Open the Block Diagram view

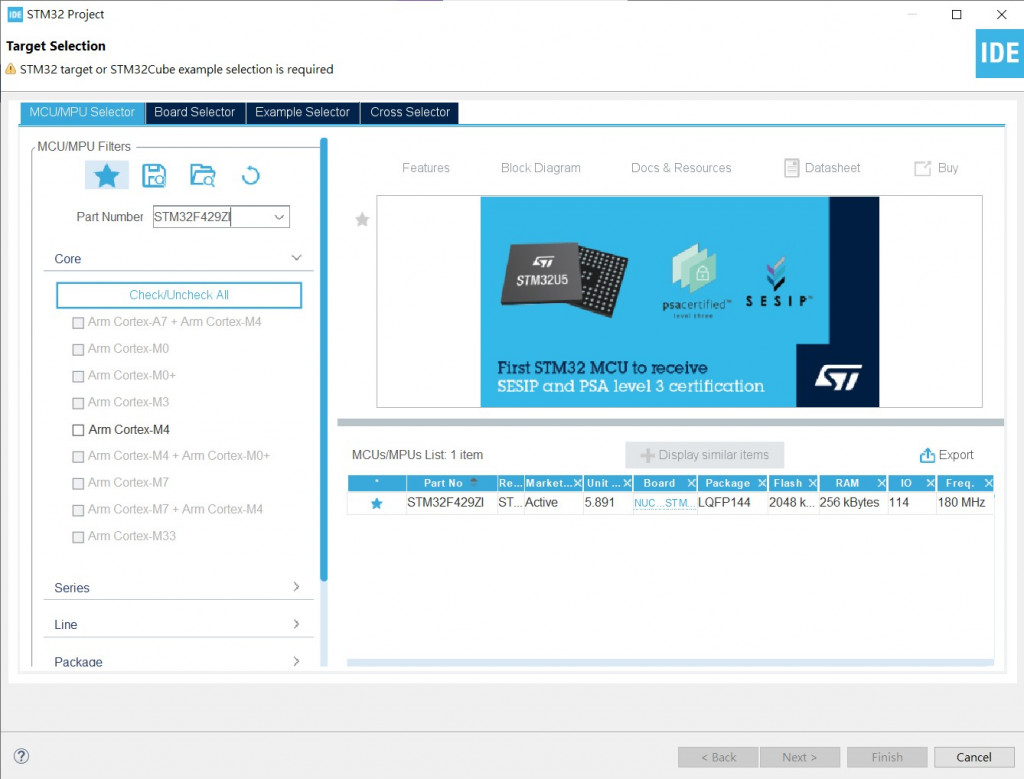coord(541,168)
